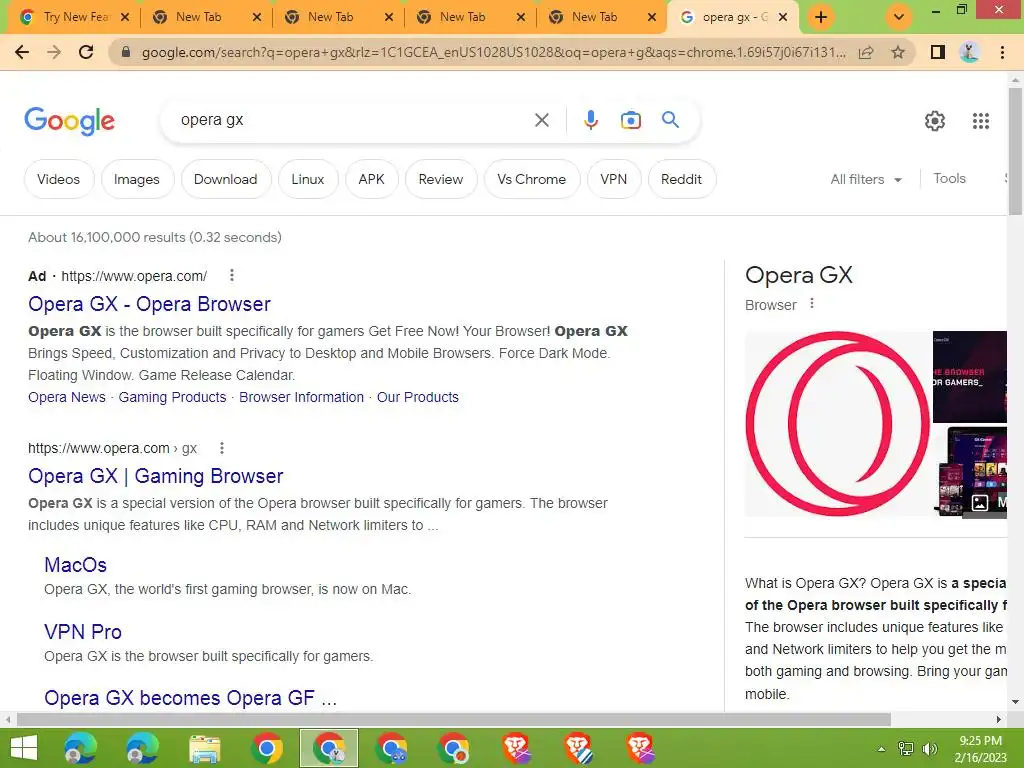Go back using the browser back arrow

[x=22, y=52]
